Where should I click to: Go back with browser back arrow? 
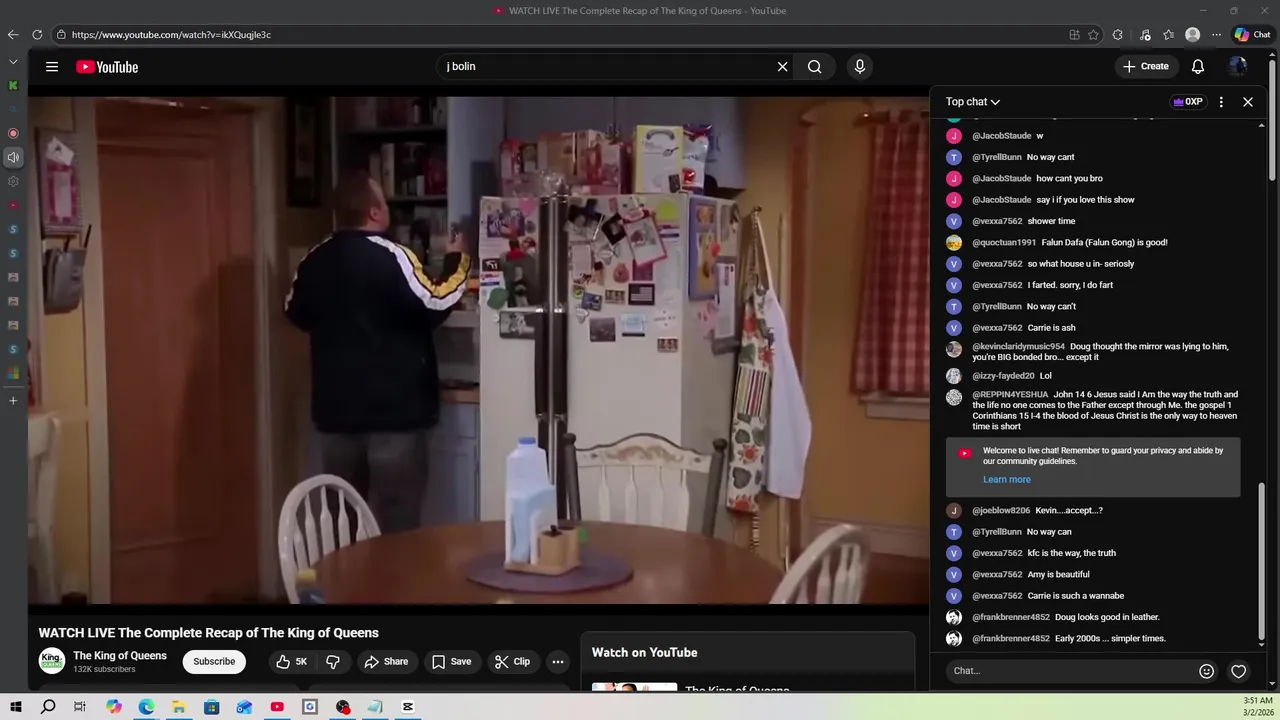point(13,35)
